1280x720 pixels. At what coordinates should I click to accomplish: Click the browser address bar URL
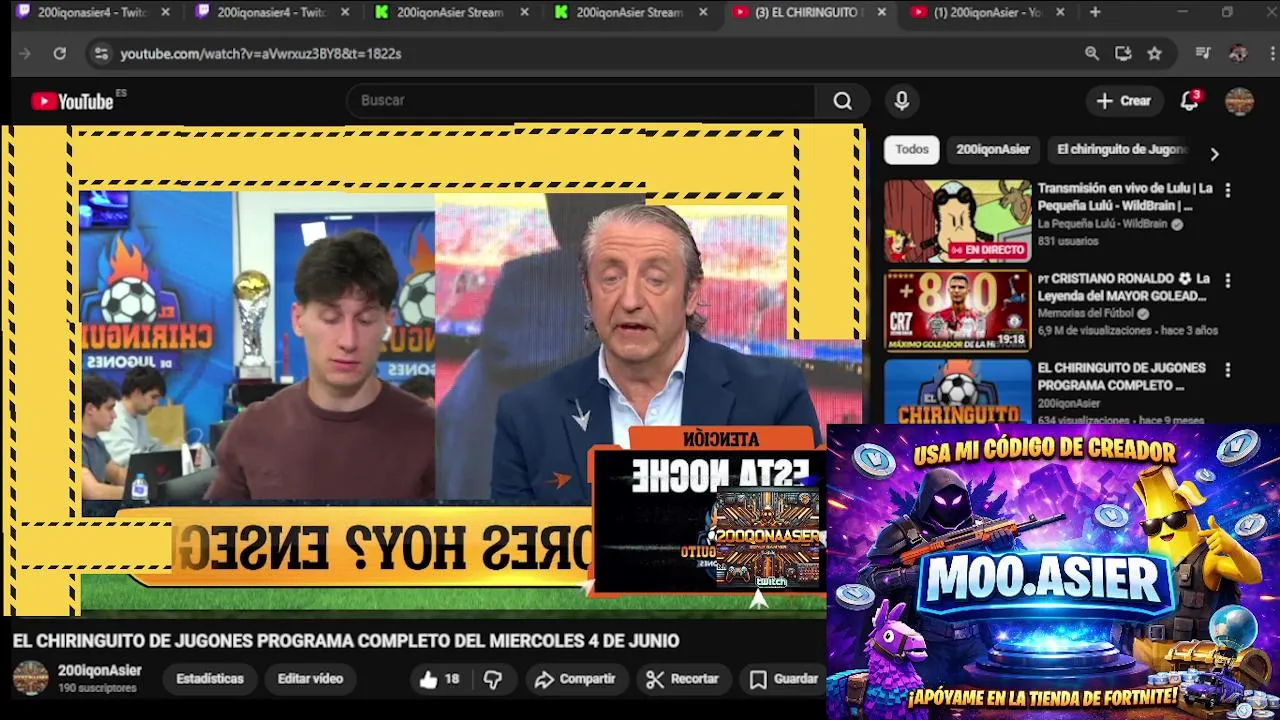click(261, 54)
